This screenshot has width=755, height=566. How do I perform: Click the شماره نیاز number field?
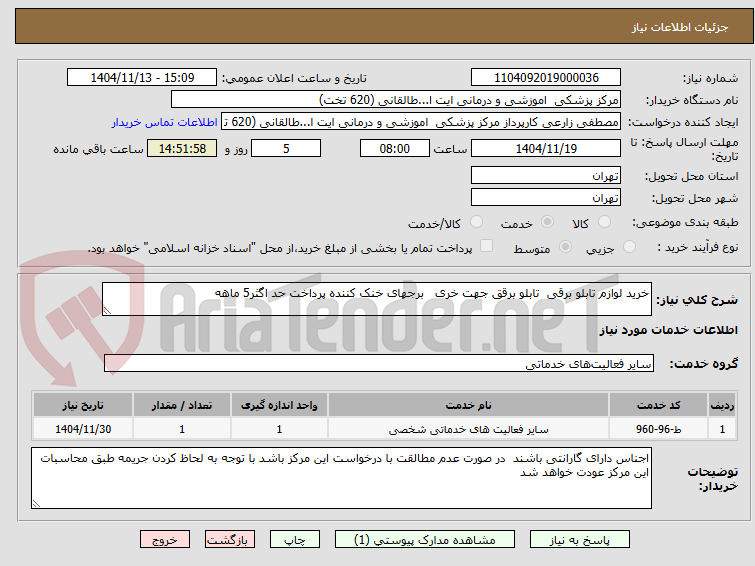[x=546, y=78]
